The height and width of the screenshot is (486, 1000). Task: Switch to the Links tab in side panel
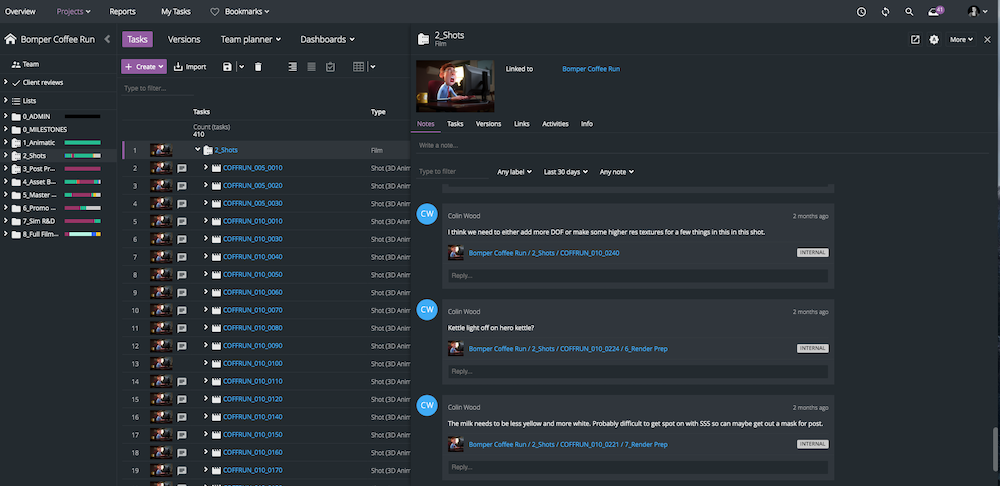coord(522,124)
